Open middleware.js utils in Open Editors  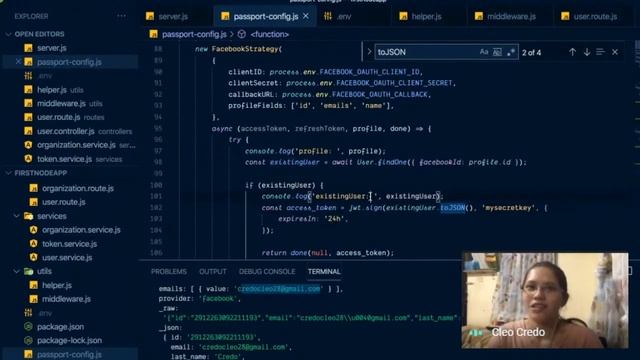coord(69,104)
